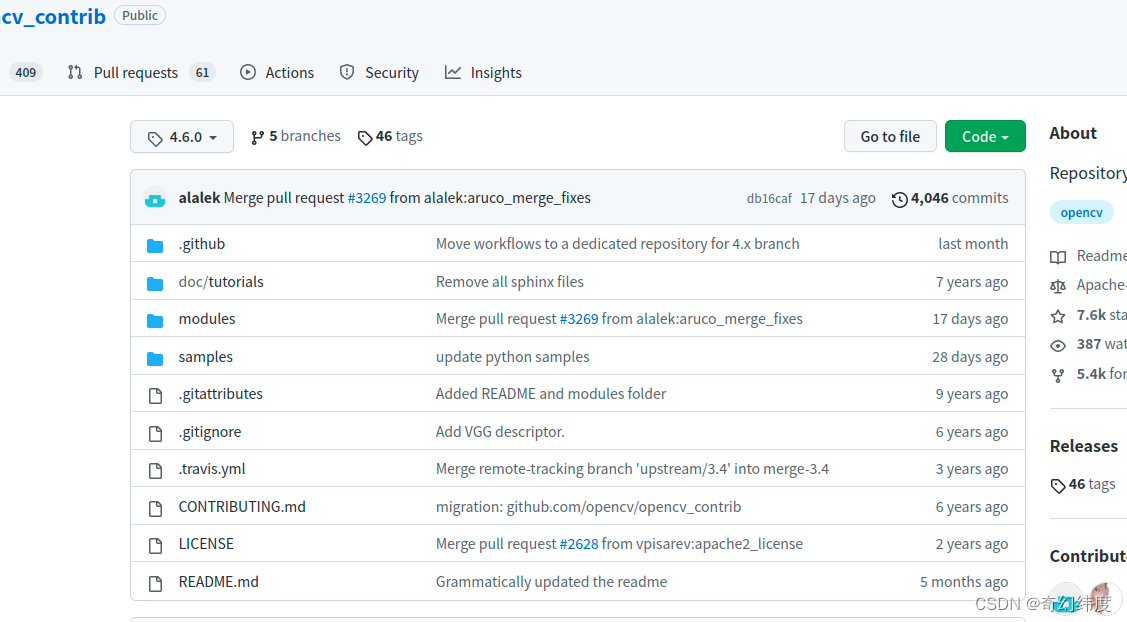Image resolution: width=1127 pixels, height=622 pixels.
Task: Click the Readme book icon in About
Action: 1058,256
